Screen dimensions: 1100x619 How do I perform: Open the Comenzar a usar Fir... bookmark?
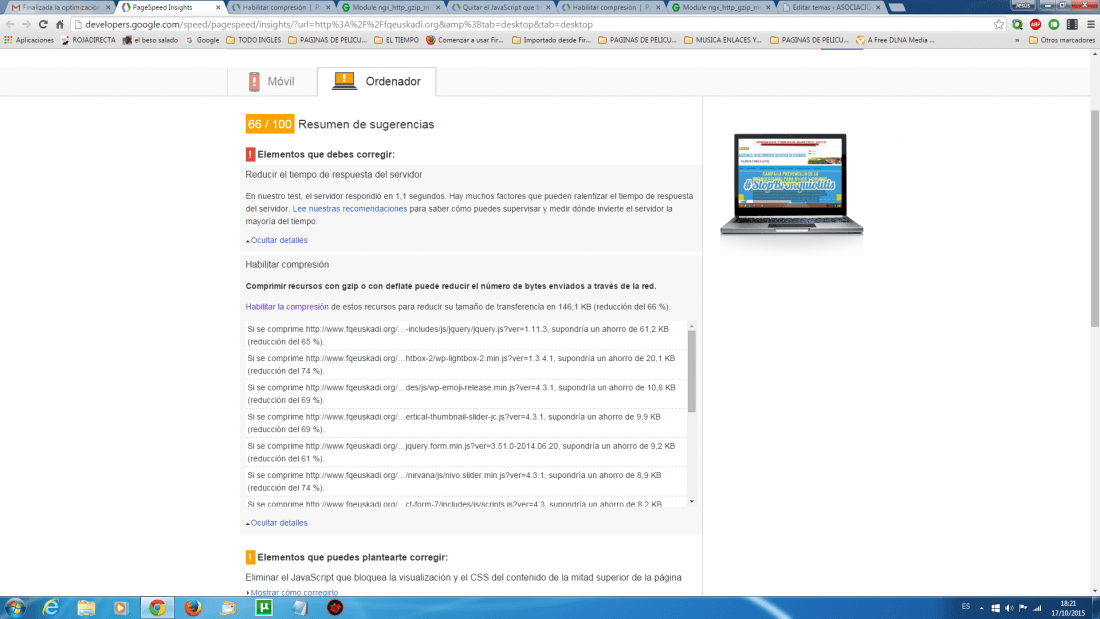pos(464,40)
